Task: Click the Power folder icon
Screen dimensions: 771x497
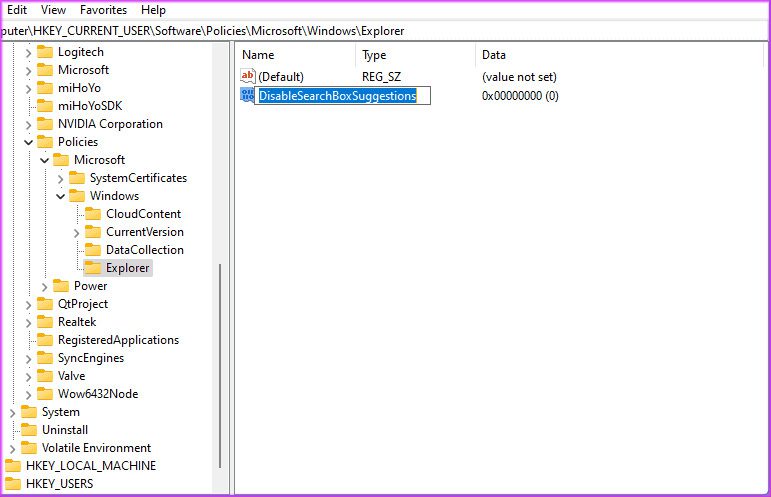Action: (x=61, y=286)
